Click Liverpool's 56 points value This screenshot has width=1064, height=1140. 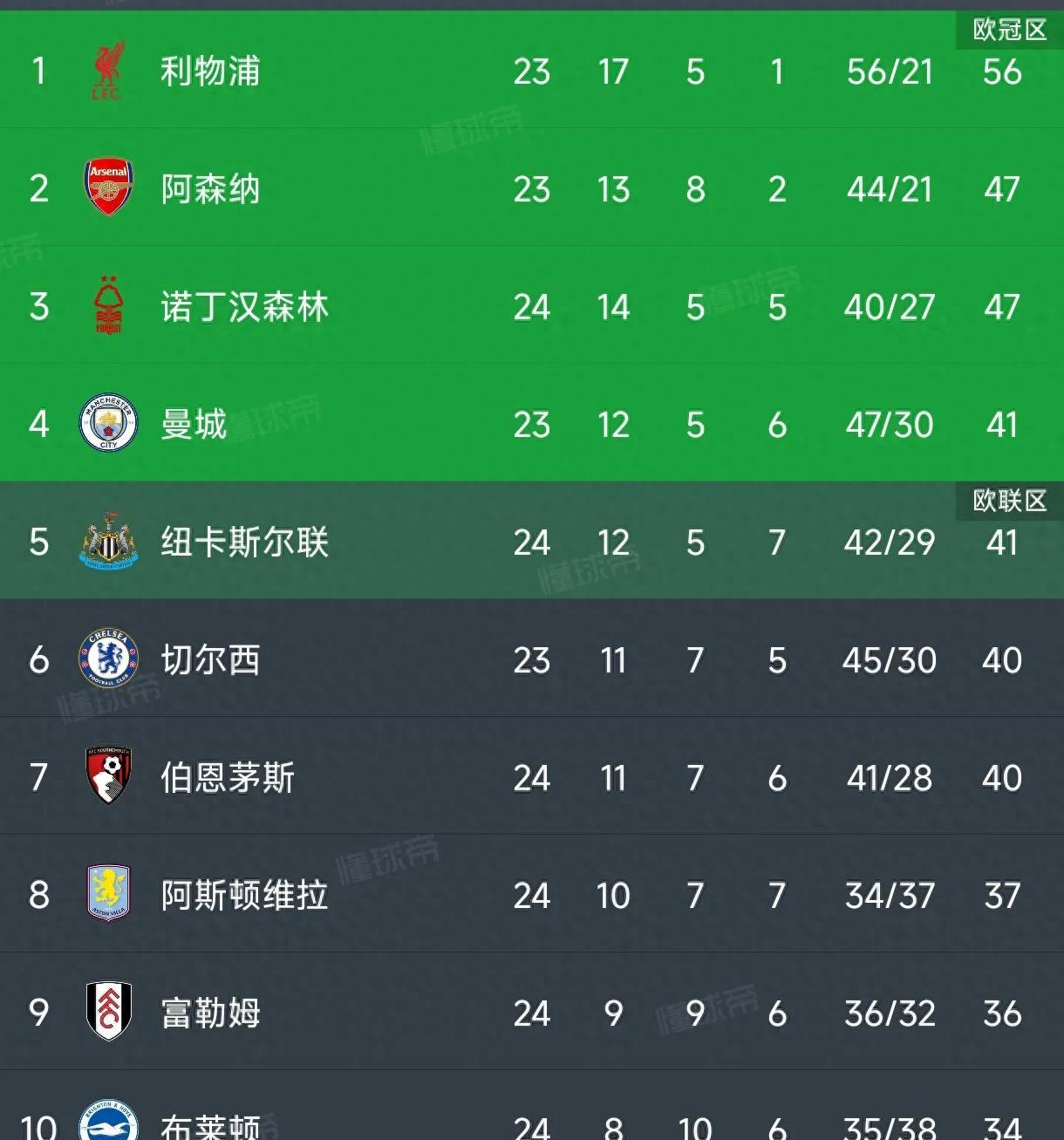tap(1002, 72)
